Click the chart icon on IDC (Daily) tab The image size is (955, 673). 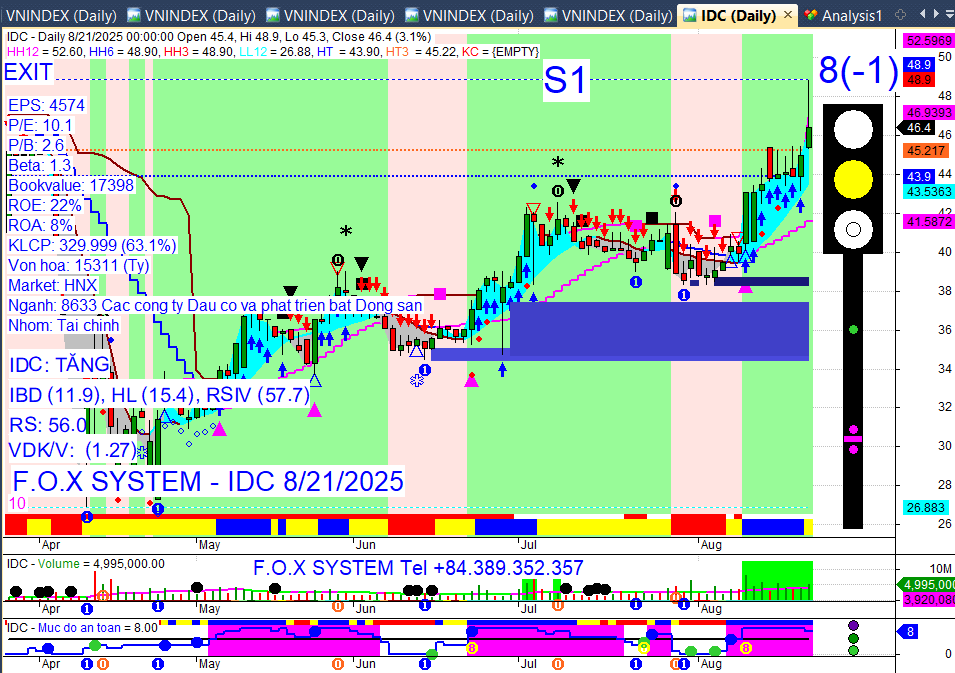coord(689,15)
